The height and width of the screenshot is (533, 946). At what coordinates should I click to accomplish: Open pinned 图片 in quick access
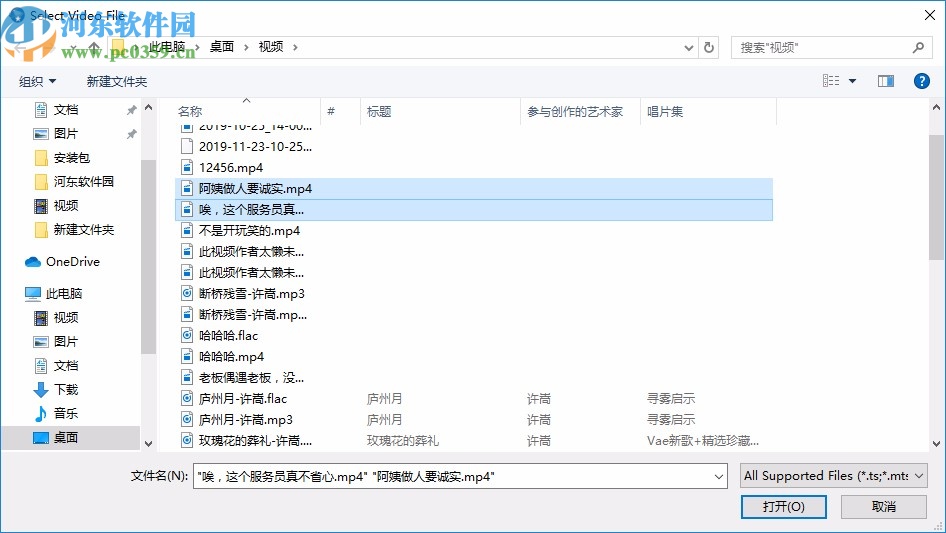point(66,134)
